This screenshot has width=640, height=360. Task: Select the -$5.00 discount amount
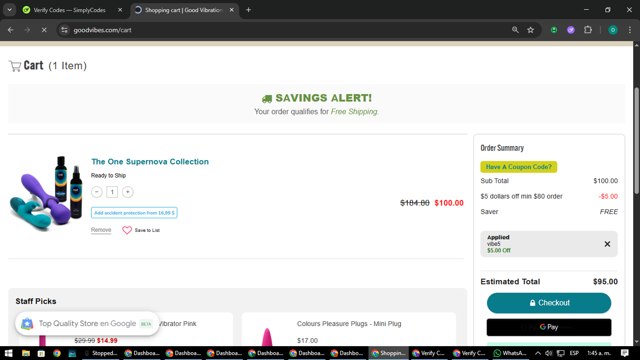click(608, 196)
